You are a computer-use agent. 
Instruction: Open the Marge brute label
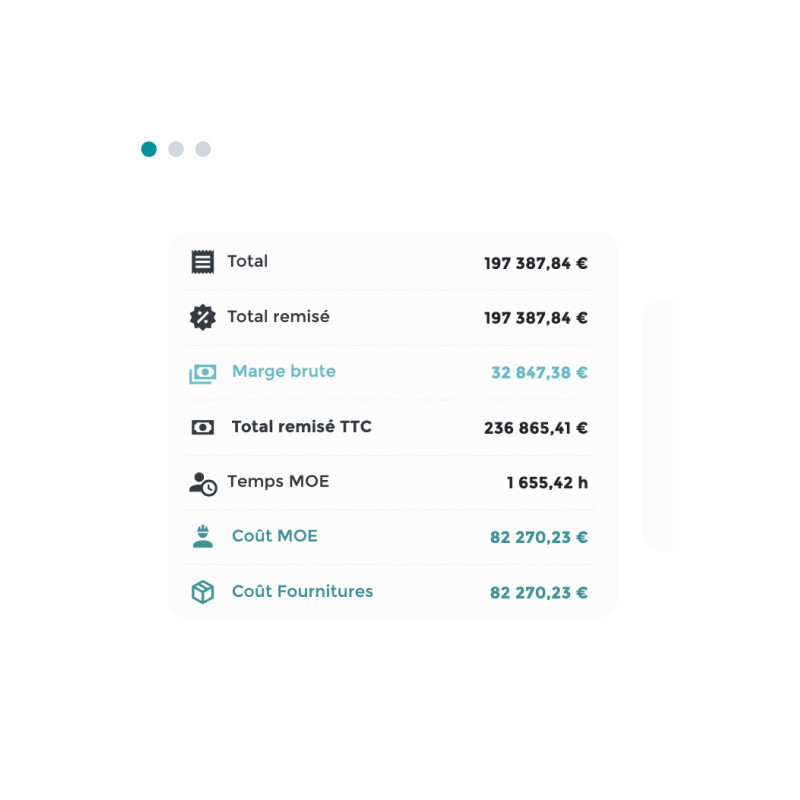click(284, 371)
